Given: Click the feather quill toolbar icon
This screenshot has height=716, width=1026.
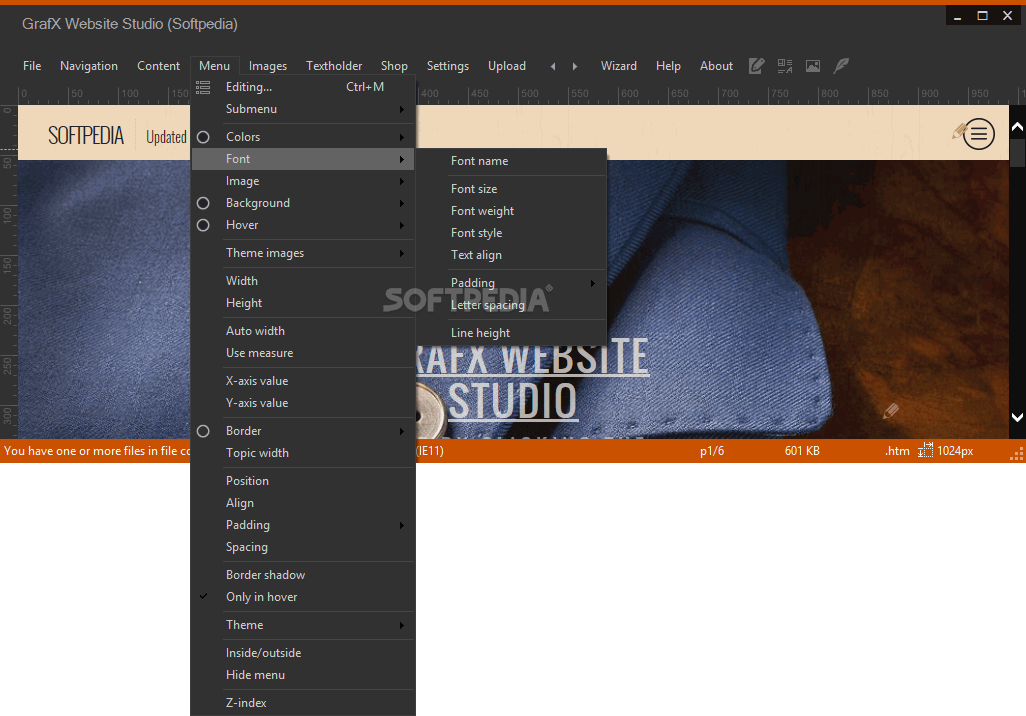Looking at the screenshot, I should point(841,65).
